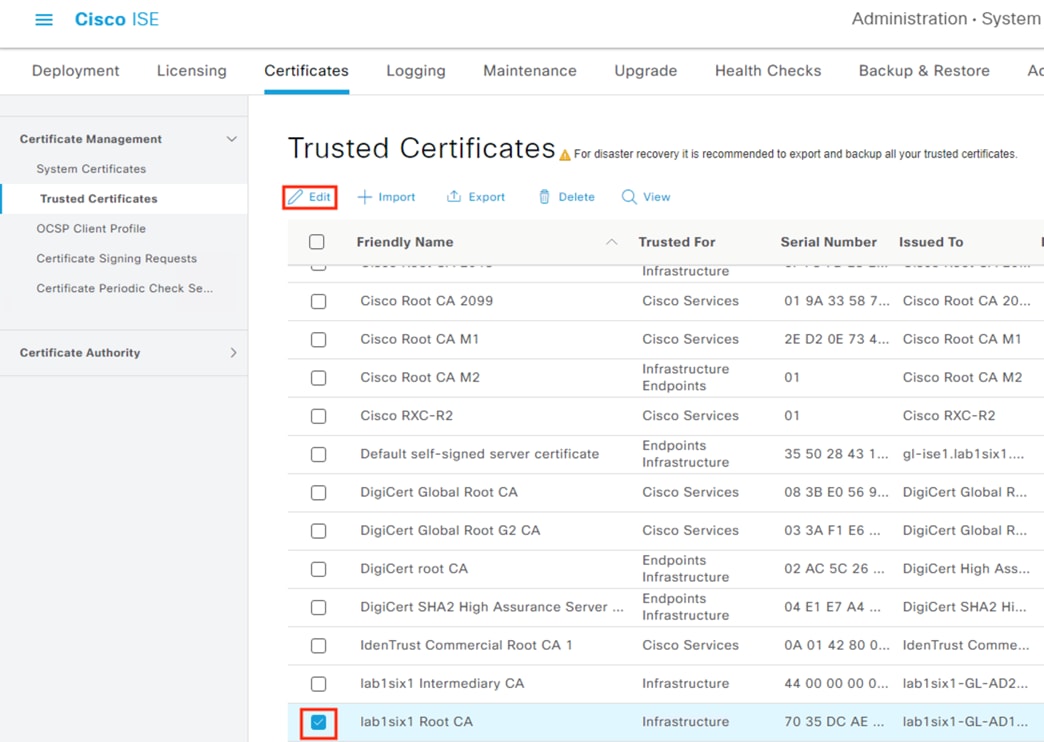This screenshot has width=1044, height=742.
Task: Sort by Friendly Name arrow
Action: pos(611,242)
